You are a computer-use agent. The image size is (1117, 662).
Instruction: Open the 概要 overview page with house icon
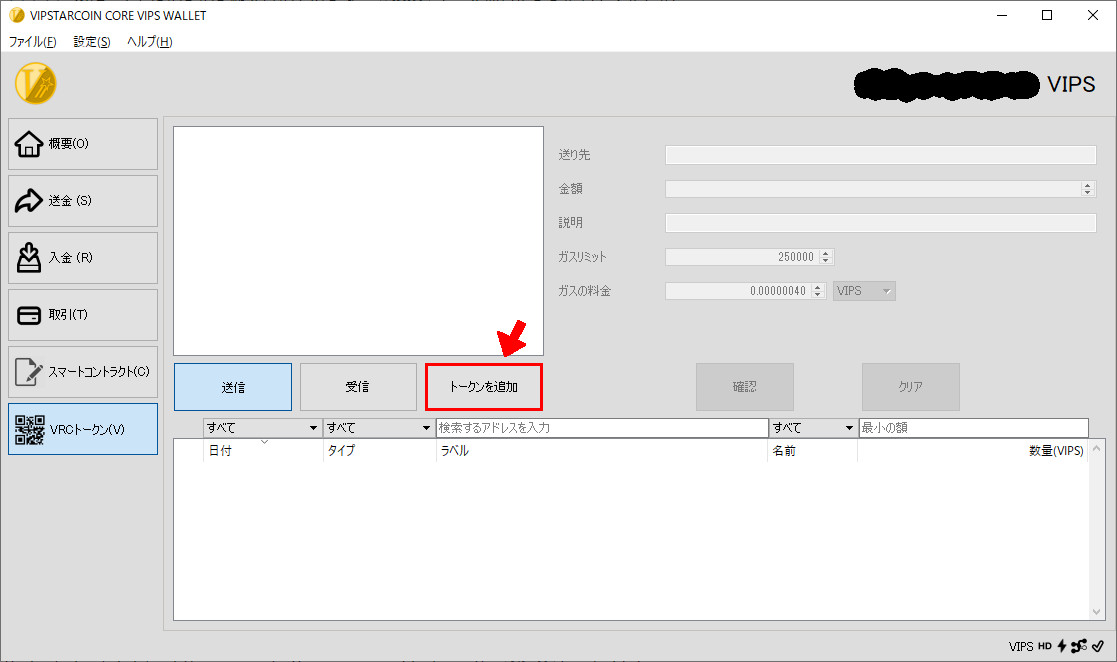click(x=83, y=144)
